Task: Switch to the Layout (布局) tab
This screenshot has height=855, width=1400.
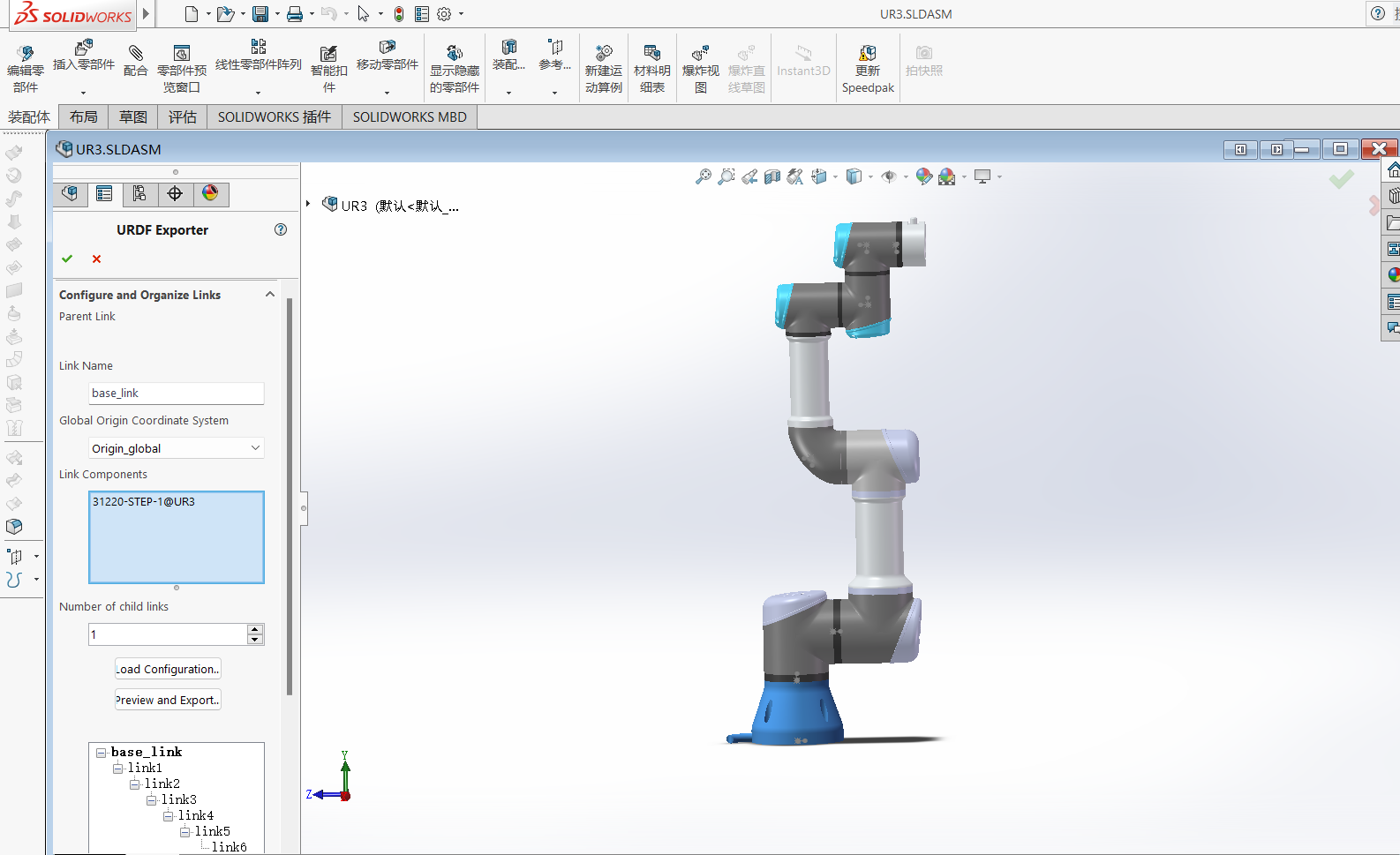Action: pos(84,116)
